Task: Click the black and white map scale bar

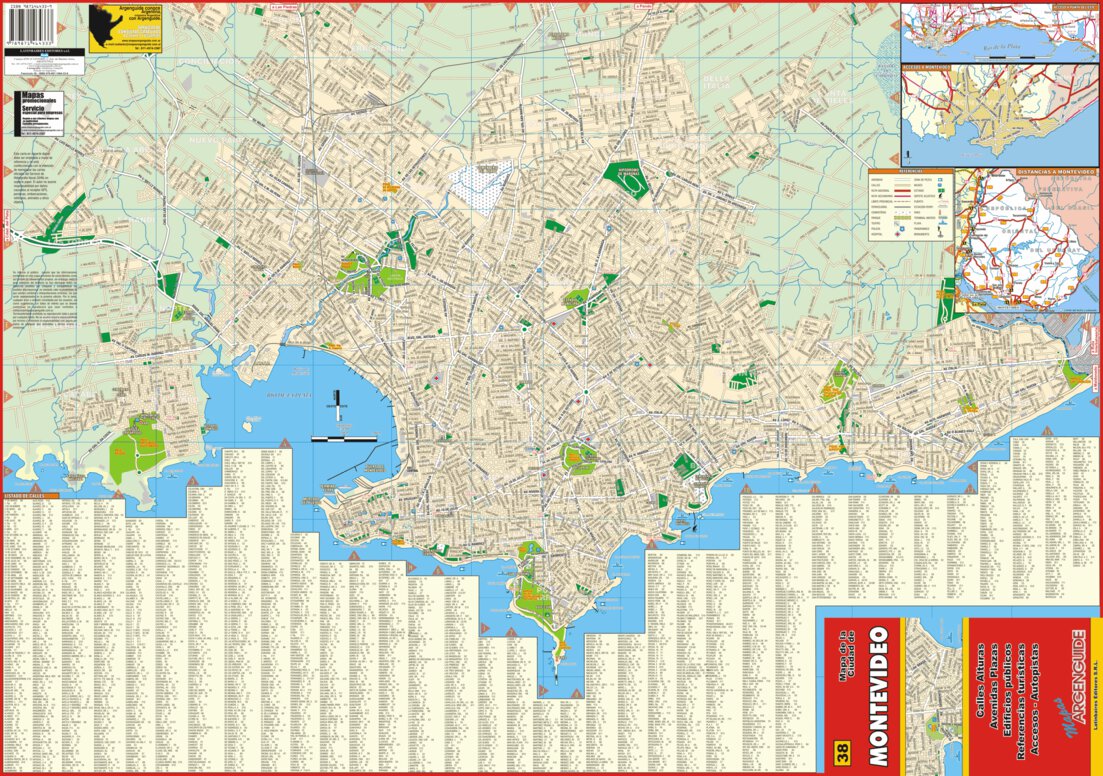Action: pos(344,439)
